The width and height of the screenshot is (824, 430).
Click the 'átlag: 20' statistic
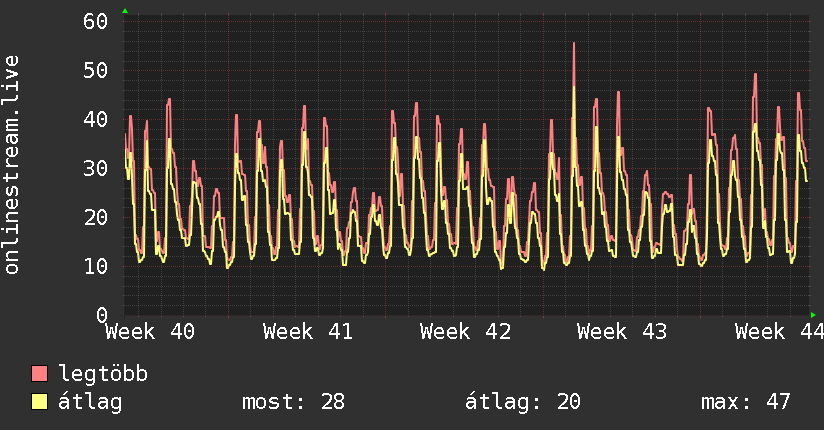click(523, 402)
